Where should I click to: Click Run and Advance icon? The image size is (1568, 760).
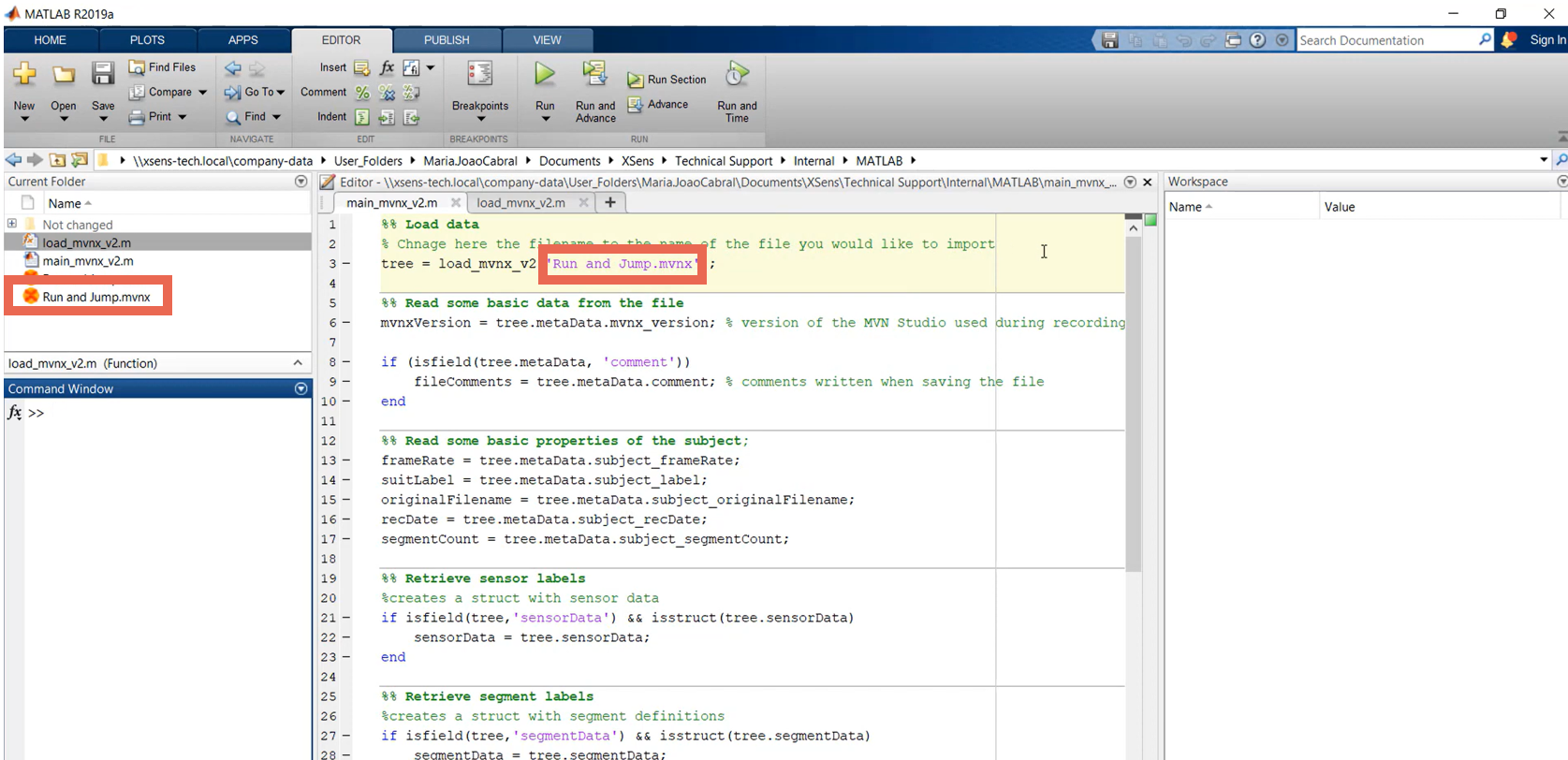[x=594, y=75]
